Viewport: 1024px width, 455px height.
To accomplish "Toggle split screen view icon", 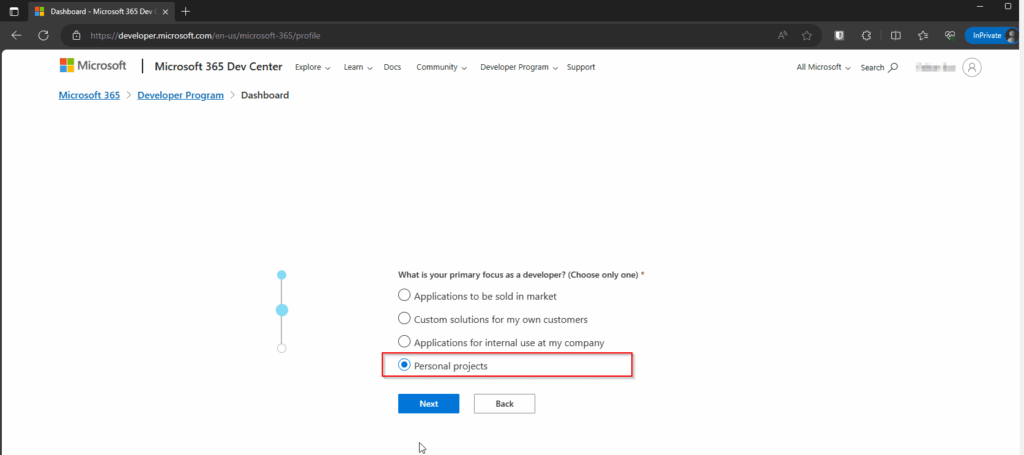I will [x=895, y=35].
